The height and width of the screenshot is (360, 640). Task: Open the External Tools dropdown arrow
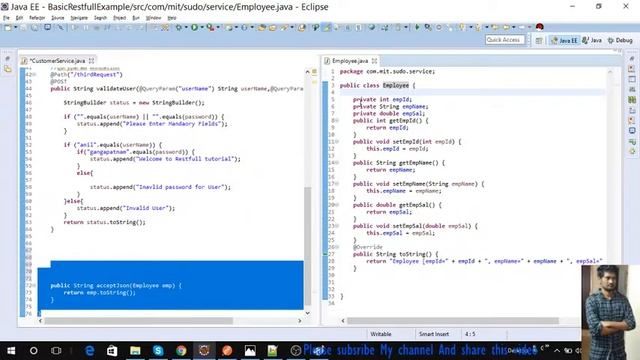tap(218, 27)
